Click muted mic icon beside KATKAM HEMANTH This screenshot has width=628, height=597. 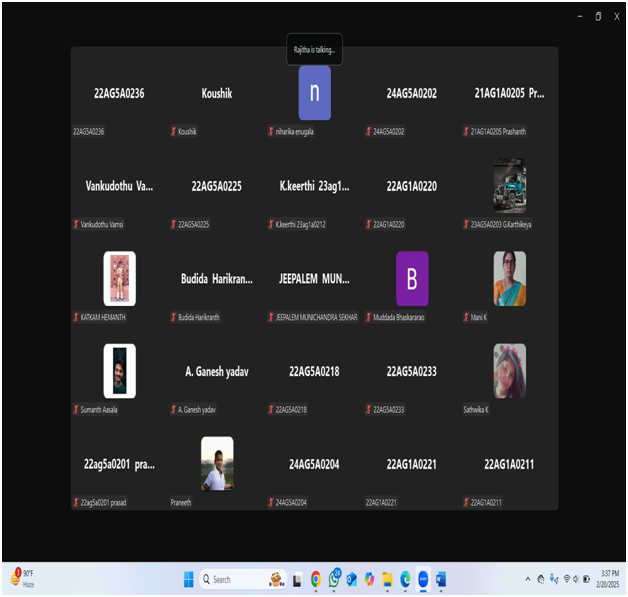coord(76,317)
